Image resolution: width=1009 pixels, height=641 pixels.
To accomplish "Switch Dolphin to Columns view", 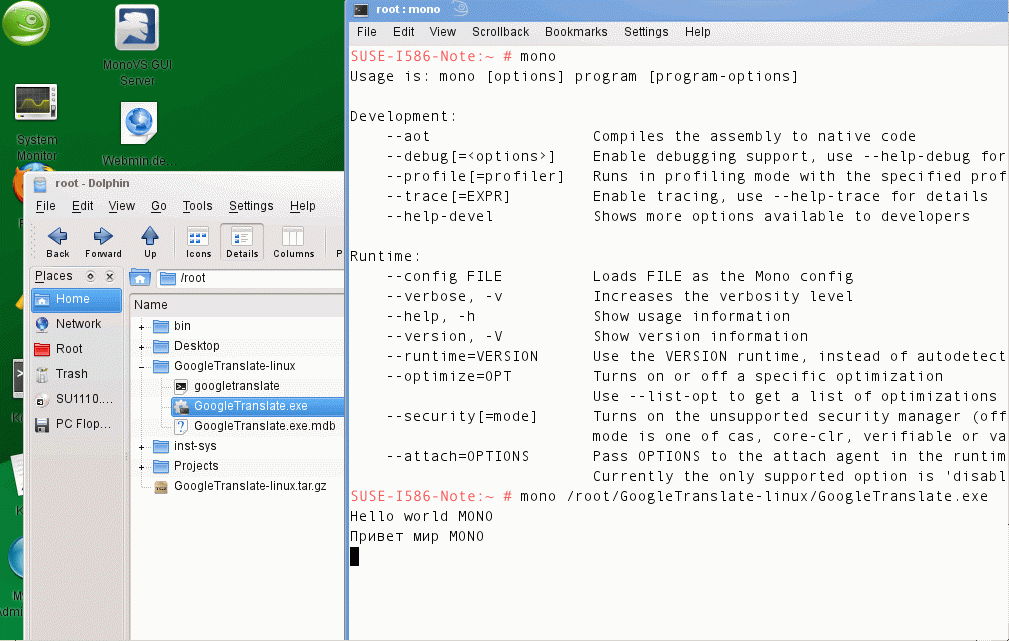I will pos(293,243).
